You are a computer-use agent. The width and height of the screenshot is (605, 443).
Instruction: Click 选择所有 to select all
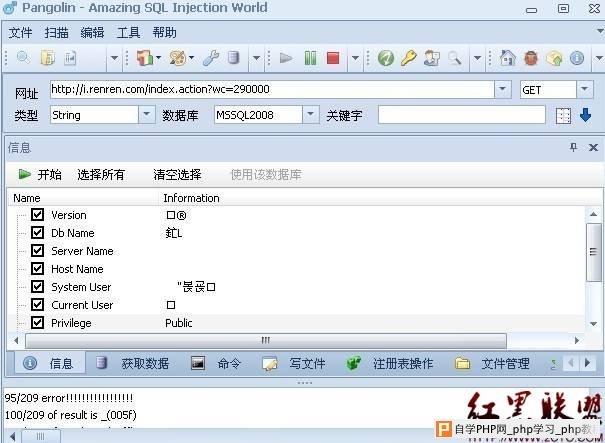tap(101, 175)
